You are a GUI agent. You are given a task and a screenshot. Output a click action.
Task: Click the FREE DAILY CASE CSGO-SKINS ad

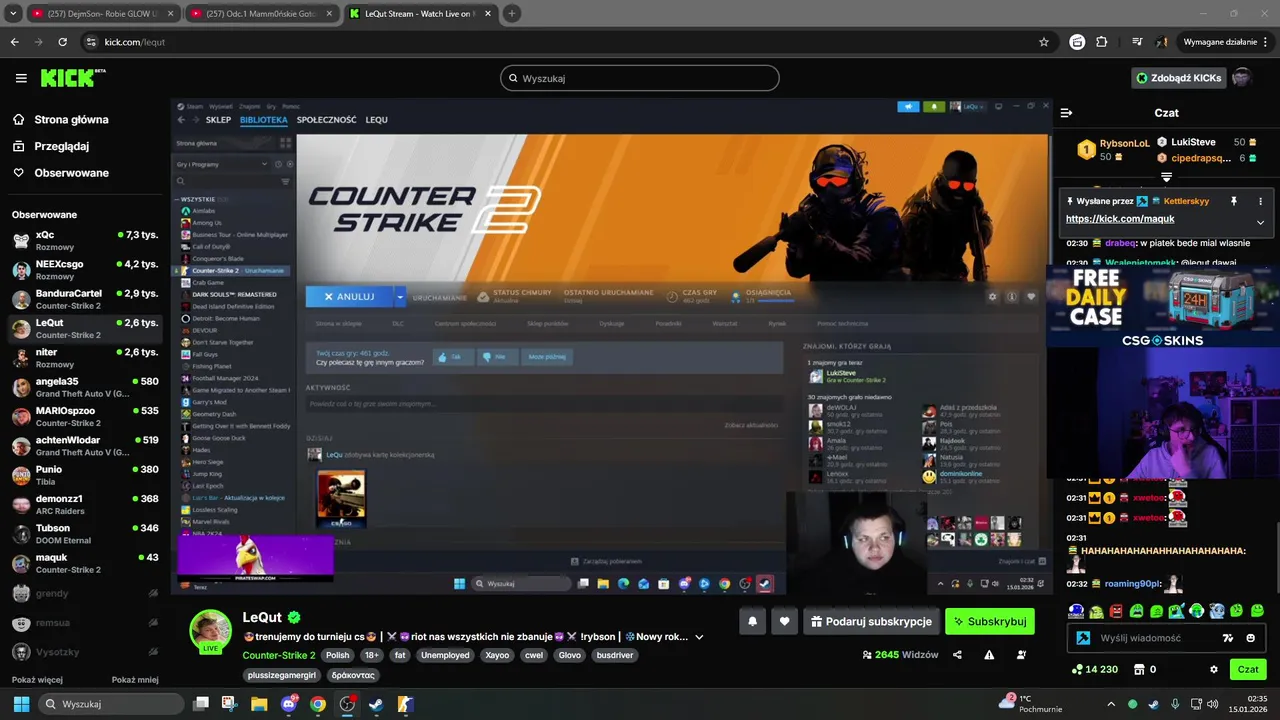[1163, 306]
